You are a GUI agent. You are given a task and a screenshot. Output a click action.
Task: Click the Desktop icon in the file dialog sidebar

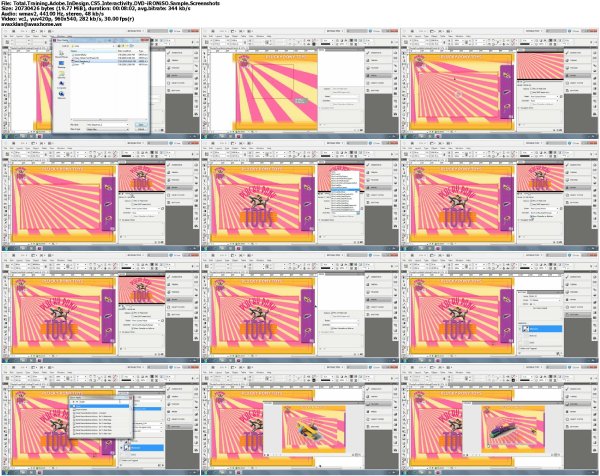[62, 64]
